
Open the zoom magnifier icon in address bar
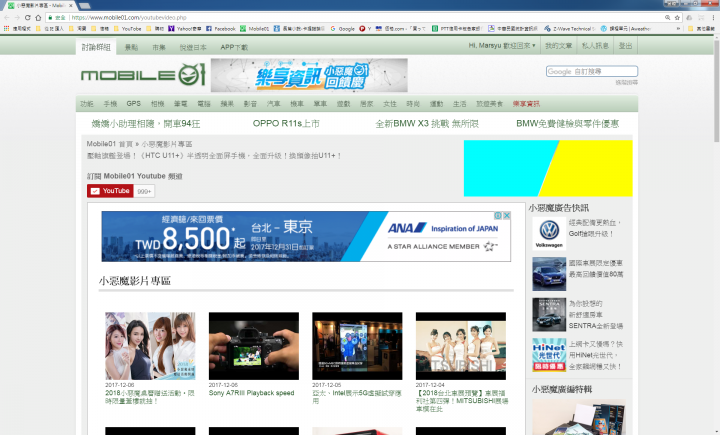(667, 17)
